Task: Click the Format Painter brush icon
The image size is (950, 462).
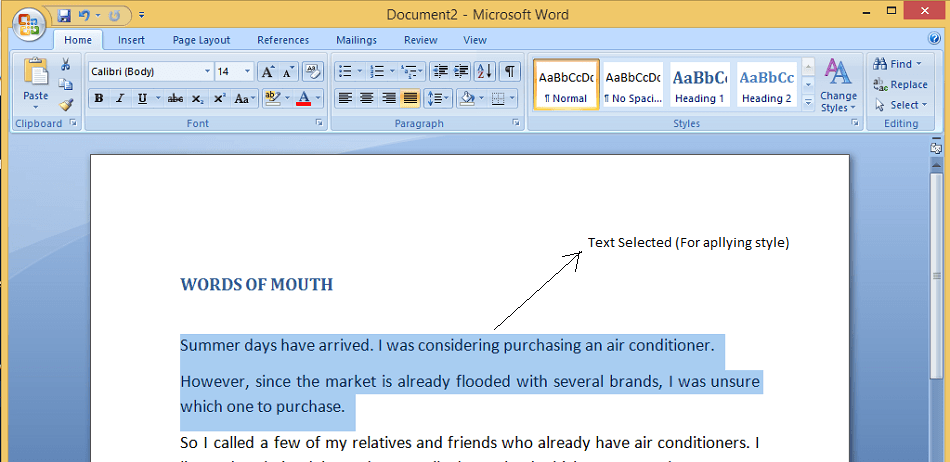Action: pyautogui.click(x=66, y=105)
